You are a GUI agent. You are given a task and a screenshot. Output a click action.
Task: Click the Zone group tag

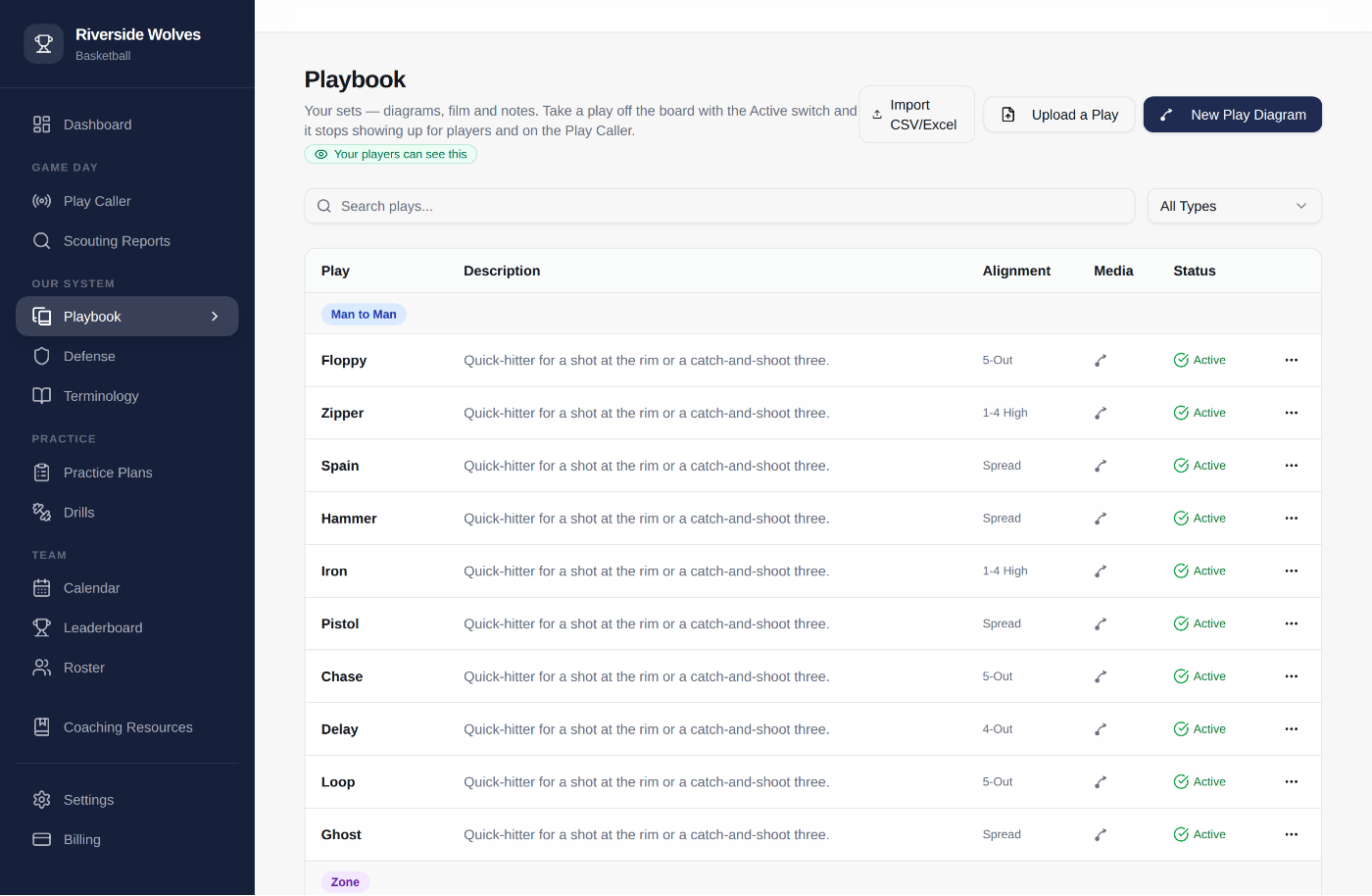345,882
